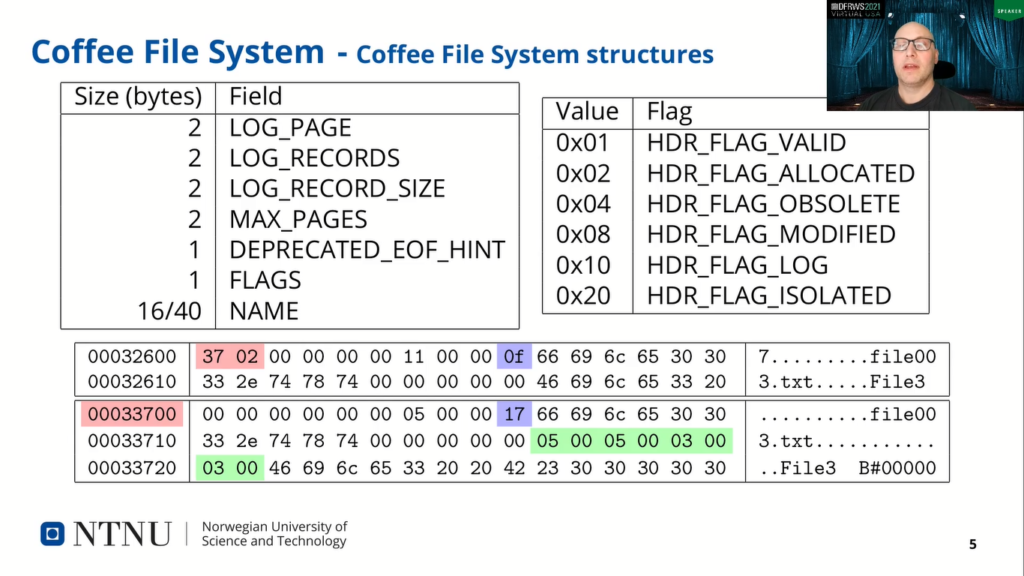The image size is (1024, 576).
Task: Click the purple highlighted byte '0f'
Action: click(514, 357)
